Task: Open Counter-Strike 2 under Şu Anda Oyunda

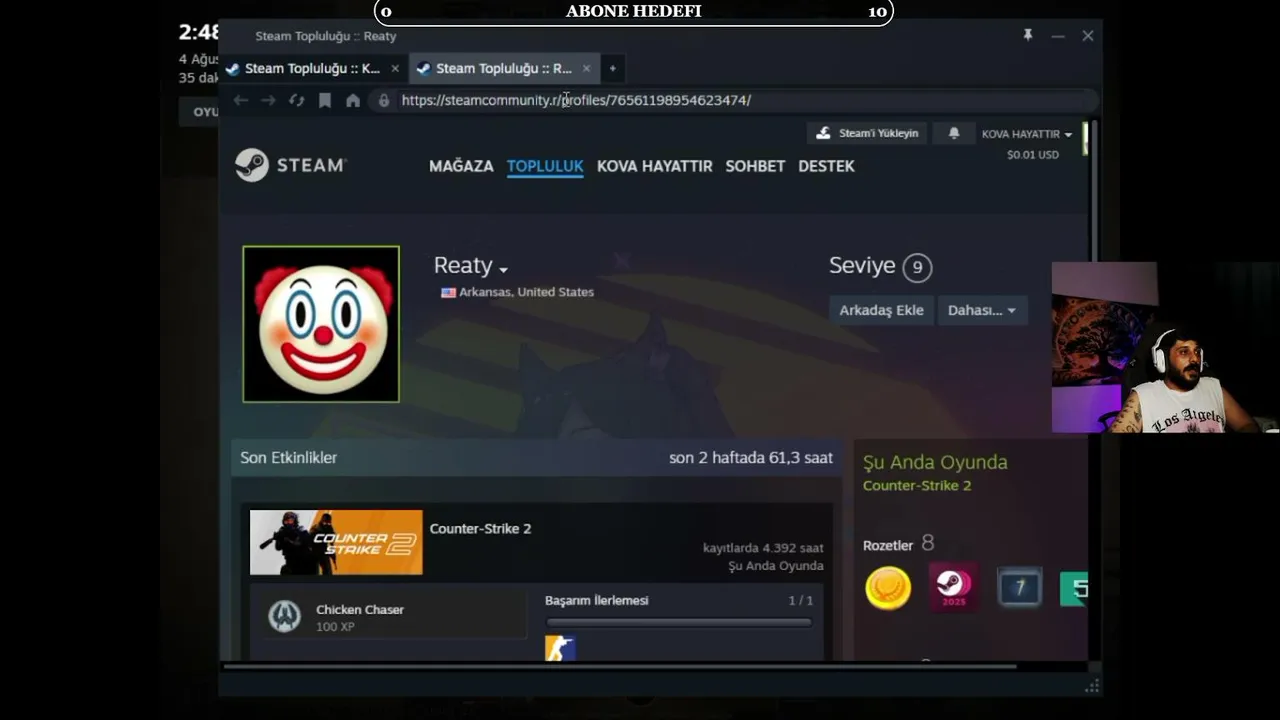Action: 917,485
